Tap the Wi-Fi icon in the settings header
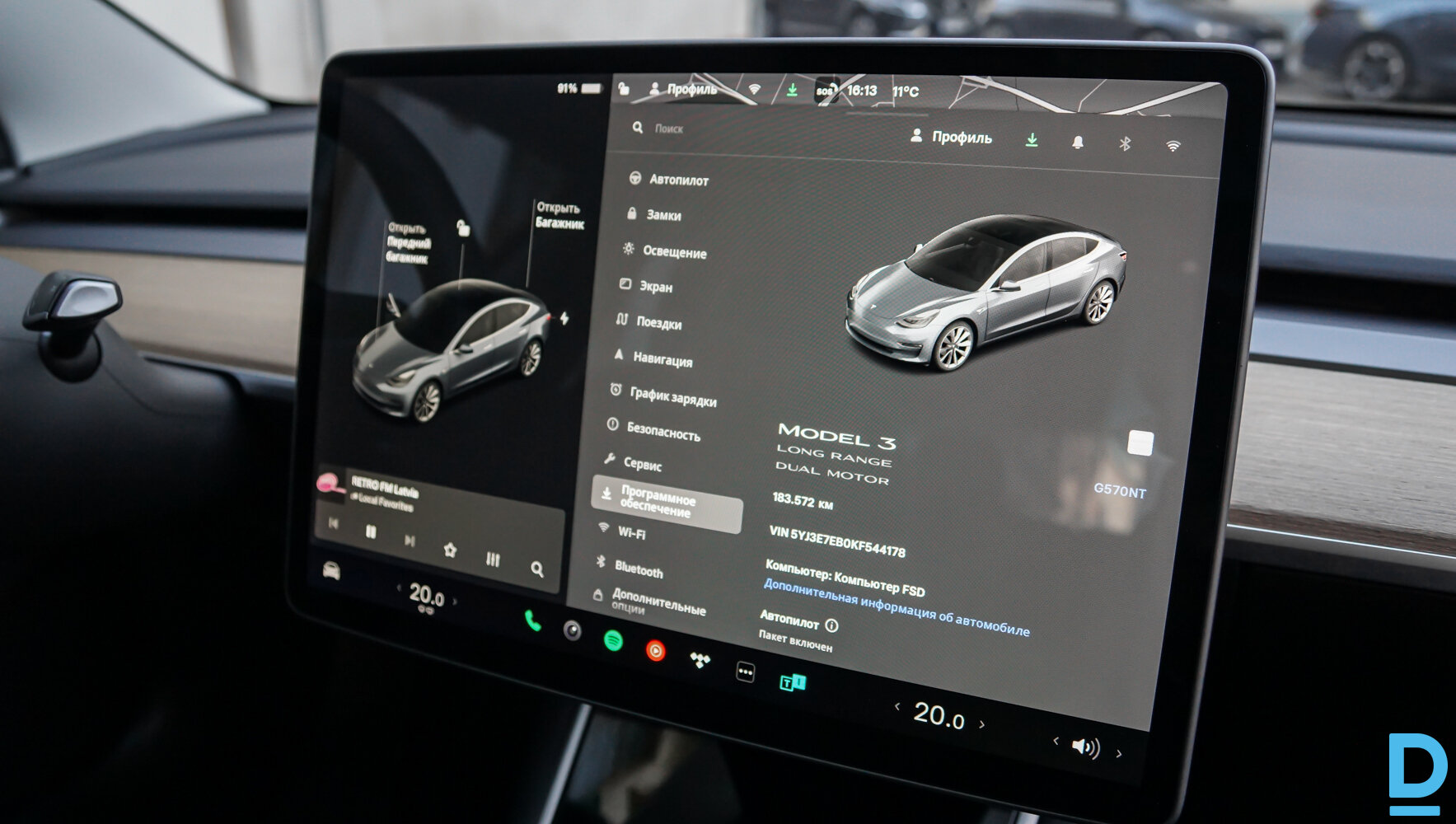This screenshot has width=1456, height=824. click(x=1173, y=146)
